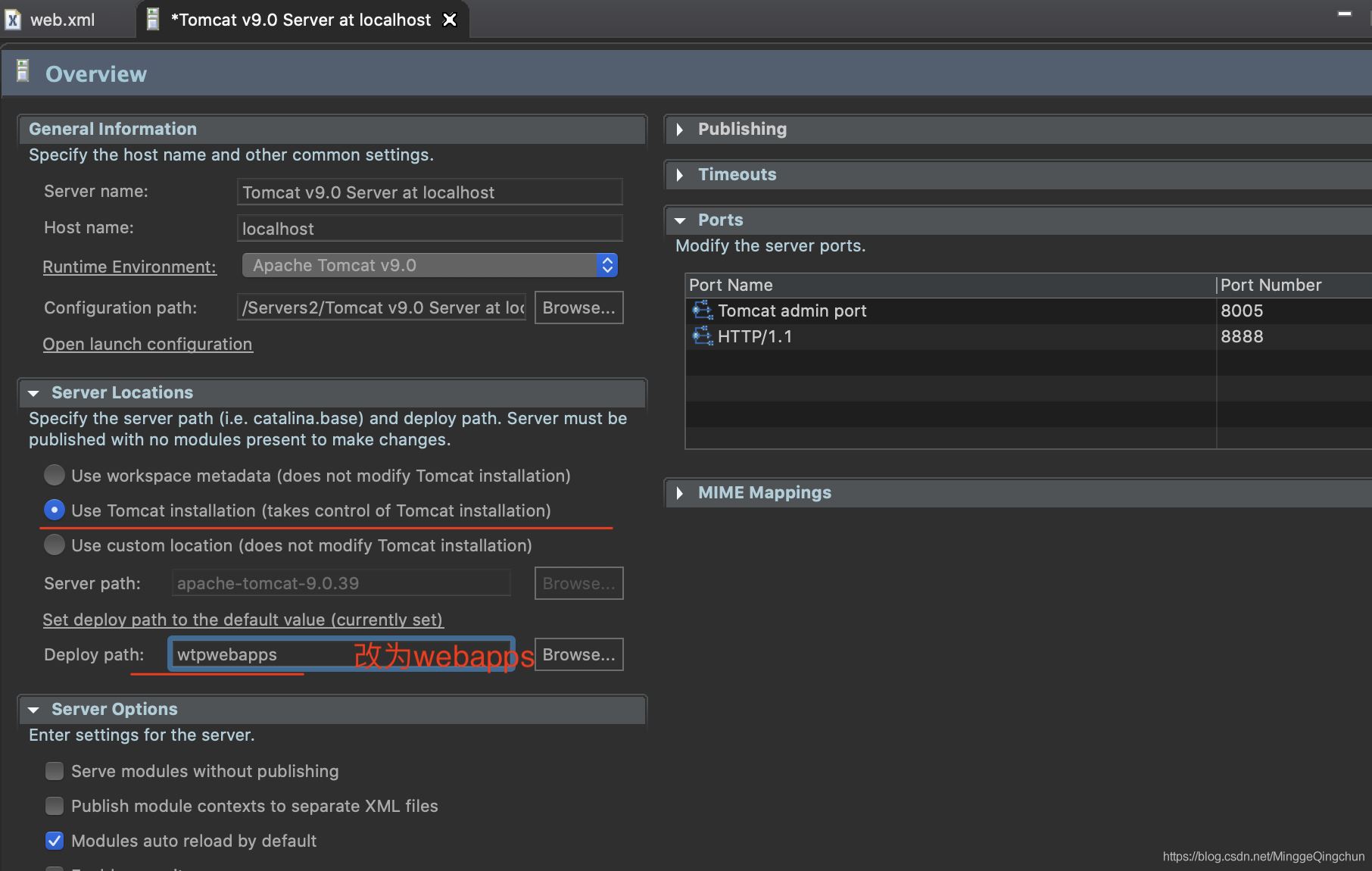The image size is (1372, 871).
Task: Enable Serve modules without publishing
Action: [x=55, y=771]
